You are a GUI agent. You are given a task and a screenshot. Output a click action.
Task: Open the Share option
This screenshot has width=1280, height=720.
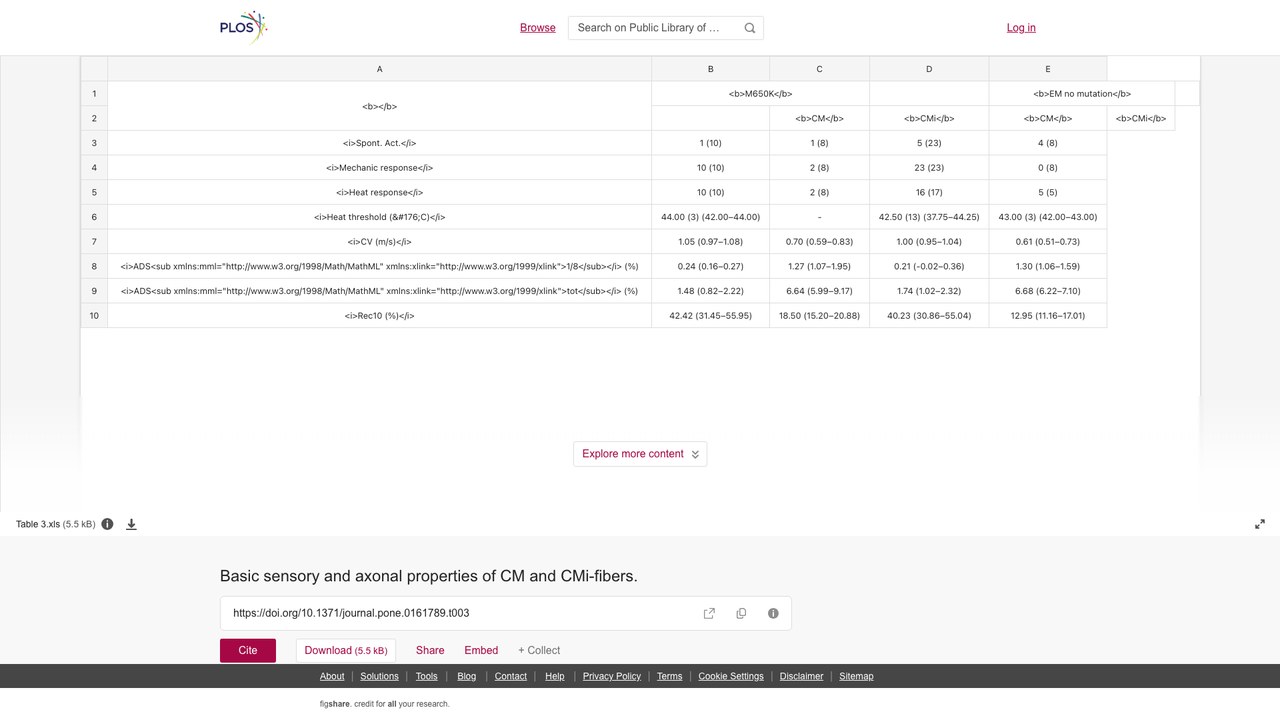coord(430,650)
